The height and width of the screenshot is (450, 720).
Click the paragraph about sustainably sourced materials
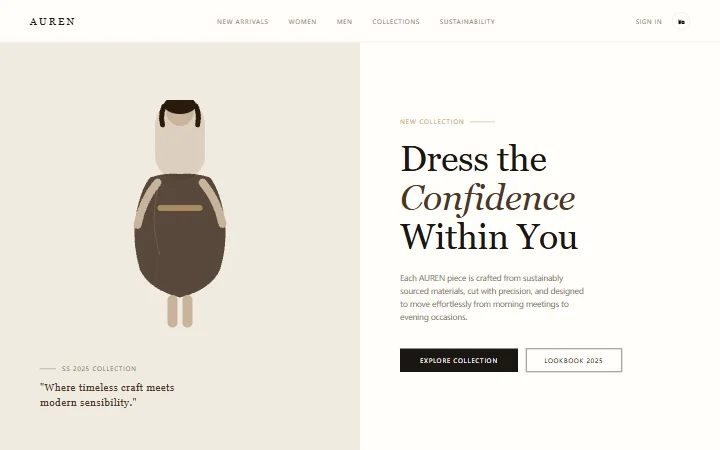(492, 298)
